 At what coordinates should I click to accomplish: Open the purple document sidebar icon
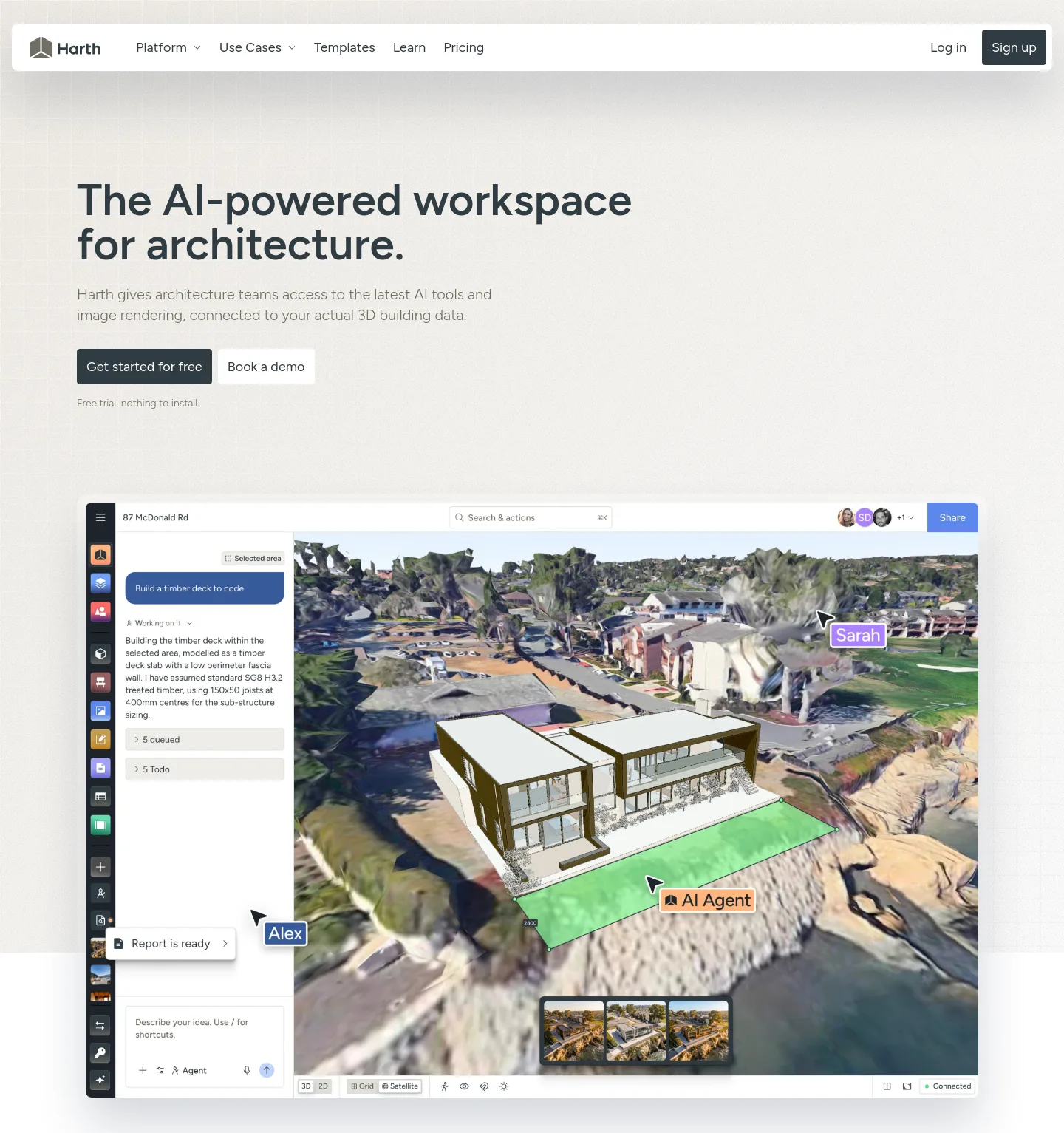pyautogui.click(x=100, y=768)
